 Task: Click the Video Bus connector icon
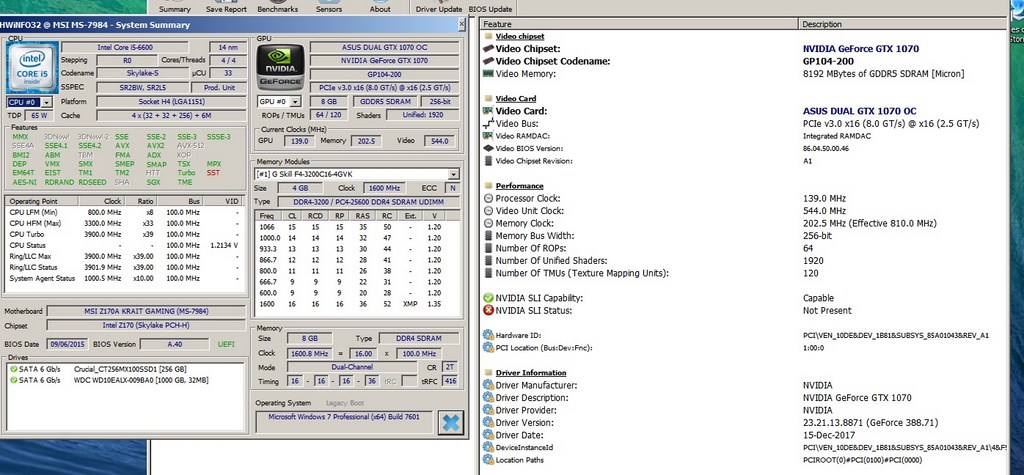point(488,123)
